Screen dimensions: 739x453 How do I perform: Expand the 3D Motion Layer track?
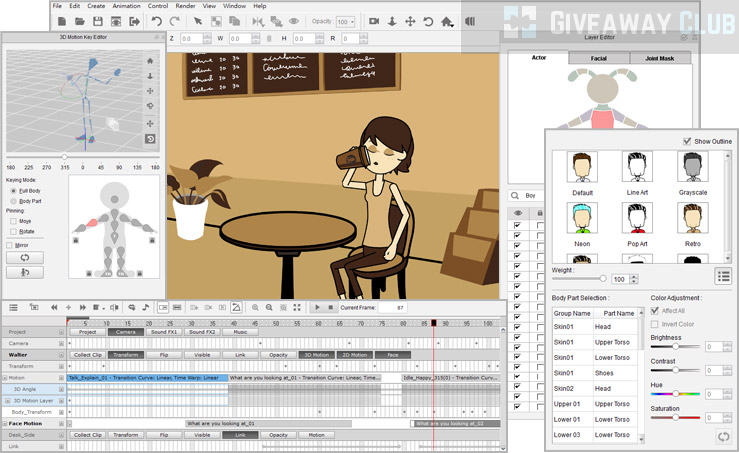click(8, 401)
